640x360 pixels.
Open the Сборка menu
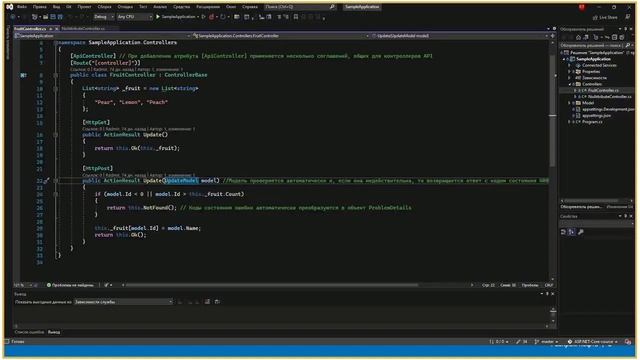(x=104, y=7)
